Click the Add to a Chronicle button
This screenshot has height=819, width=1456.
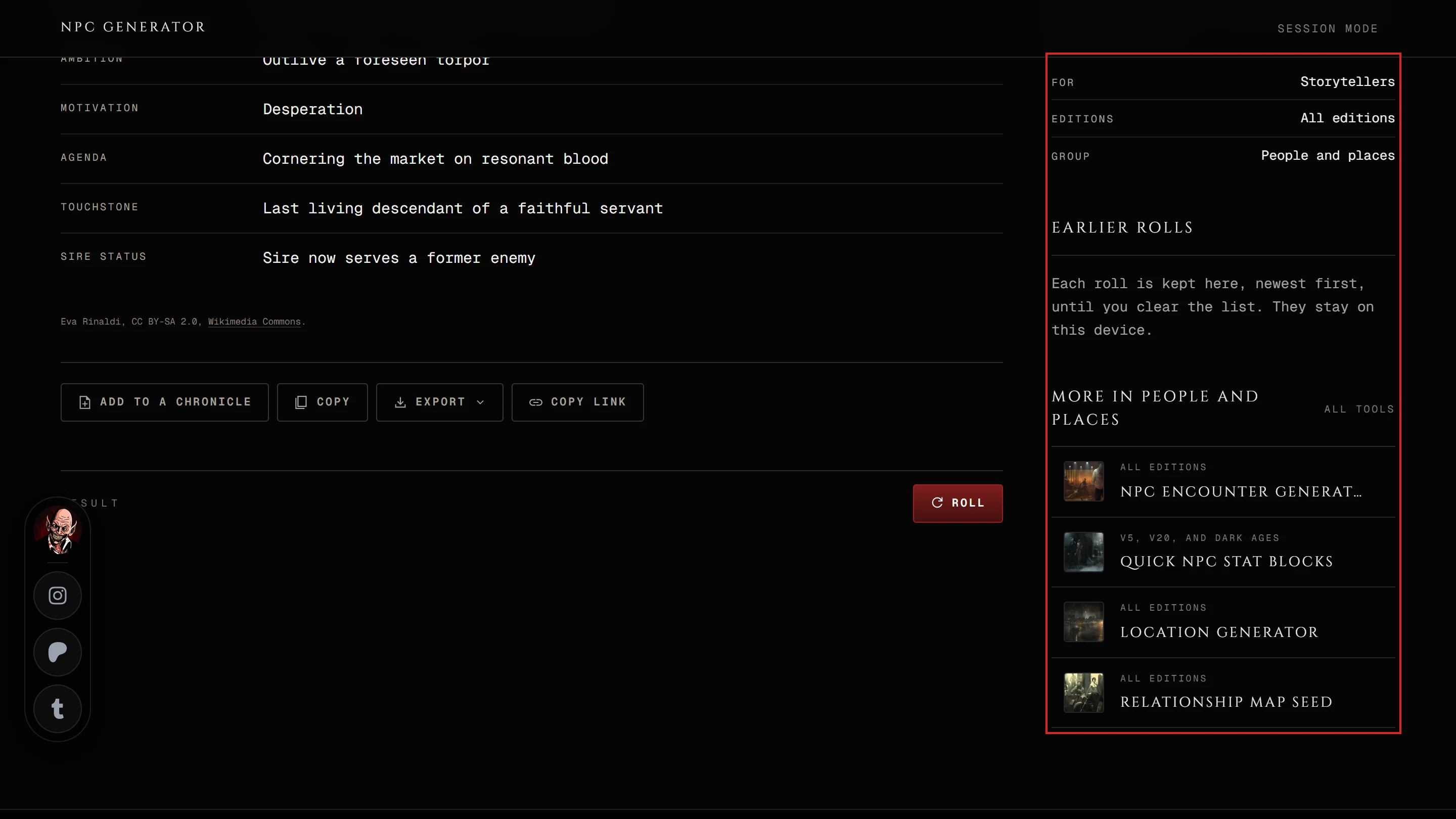[x=164, y=402]
